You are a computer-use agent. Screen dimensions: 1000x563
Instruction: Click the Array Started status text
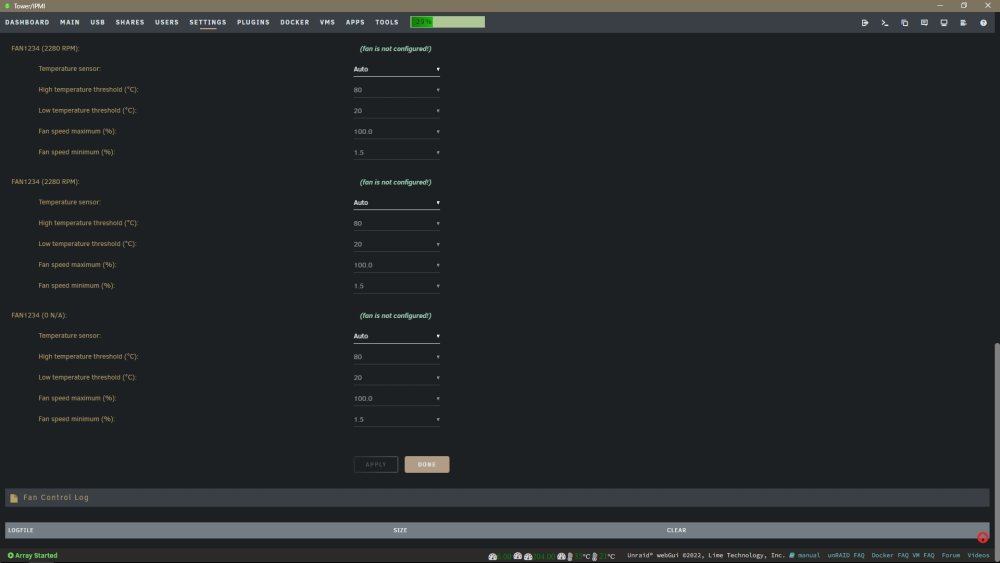(36, 555)
